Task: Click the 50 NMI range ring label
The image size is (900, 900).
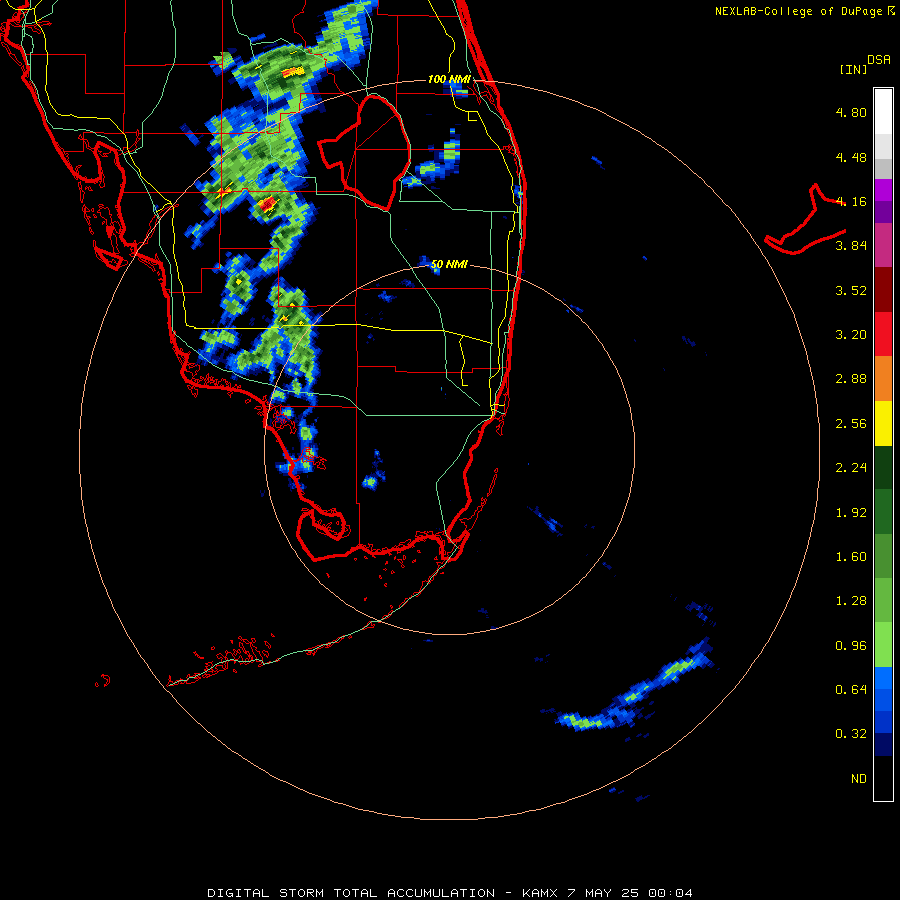Action: pos(449,265)
